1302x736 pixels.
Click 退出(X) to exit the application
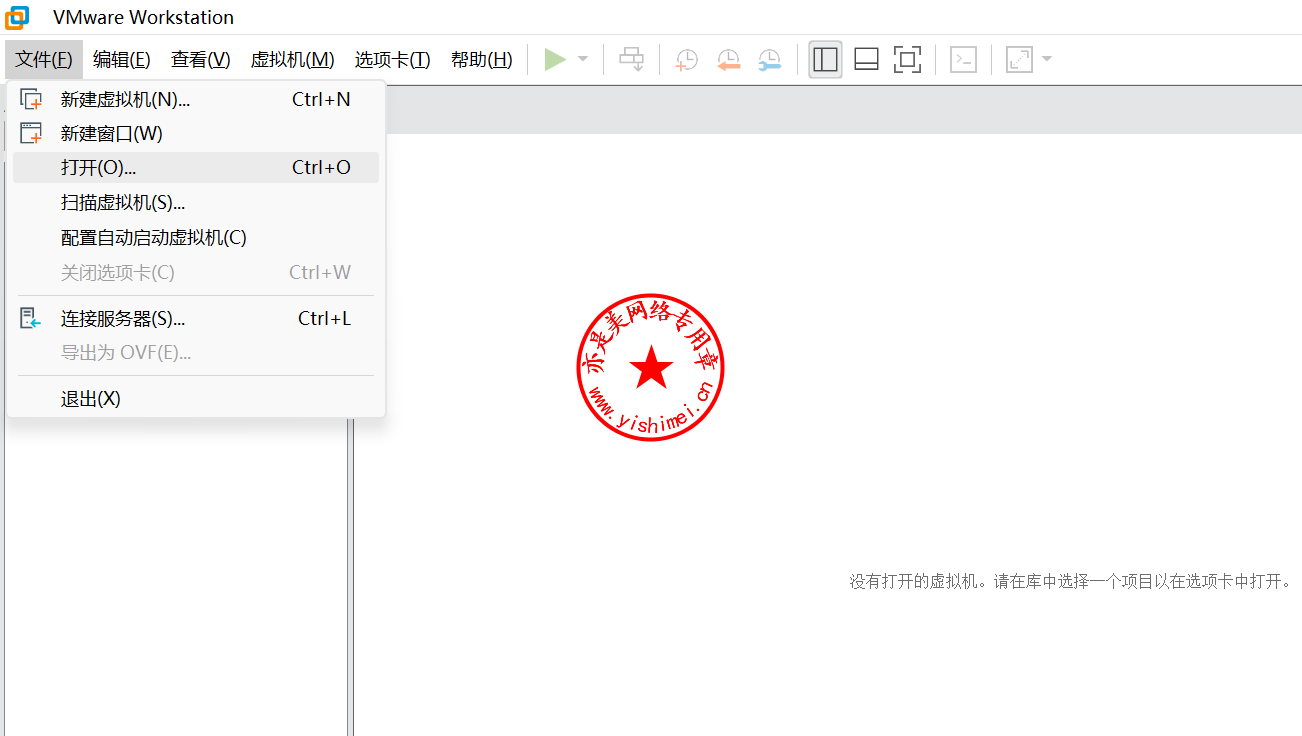point(90,399)
